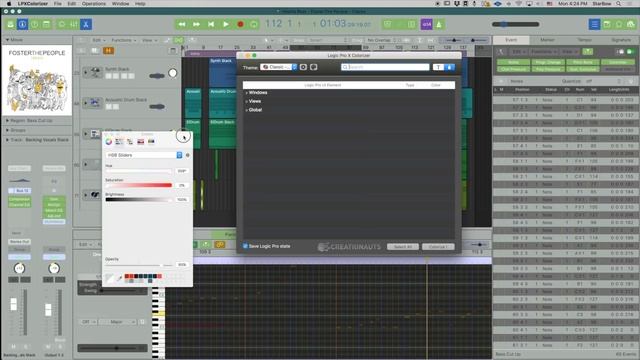Select the first red saved color swatch
The height and width of the screenshot is (360, 640).
[127, 276]
